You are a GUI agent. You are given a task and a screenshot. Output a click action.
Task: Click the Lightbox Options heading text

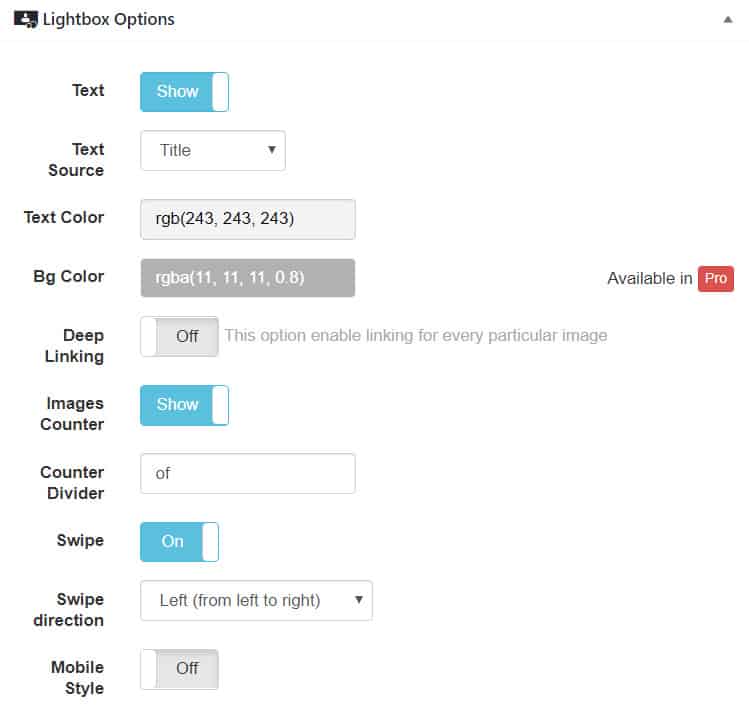[x=108, y=20]
